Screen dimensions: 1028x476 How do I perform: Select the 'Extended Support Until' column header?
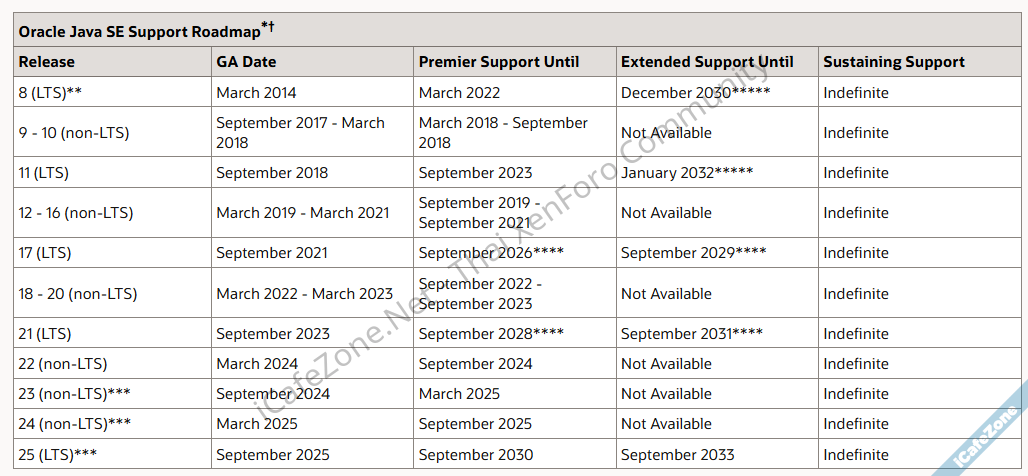[x=707, y=62]
